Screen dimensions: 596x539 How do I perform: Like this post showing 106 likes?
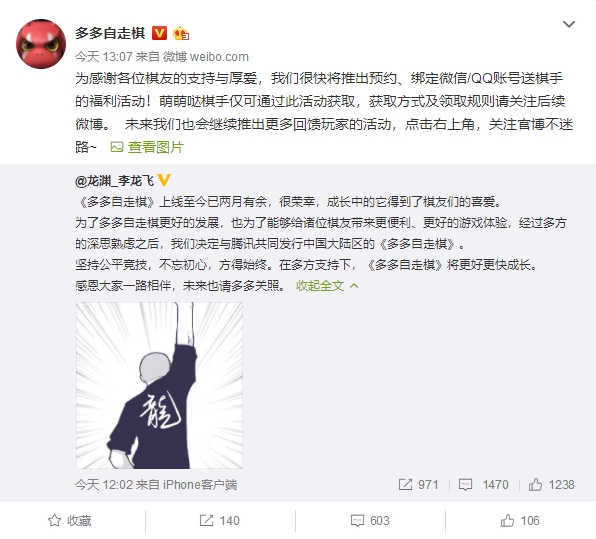click(x=520, y=520)
